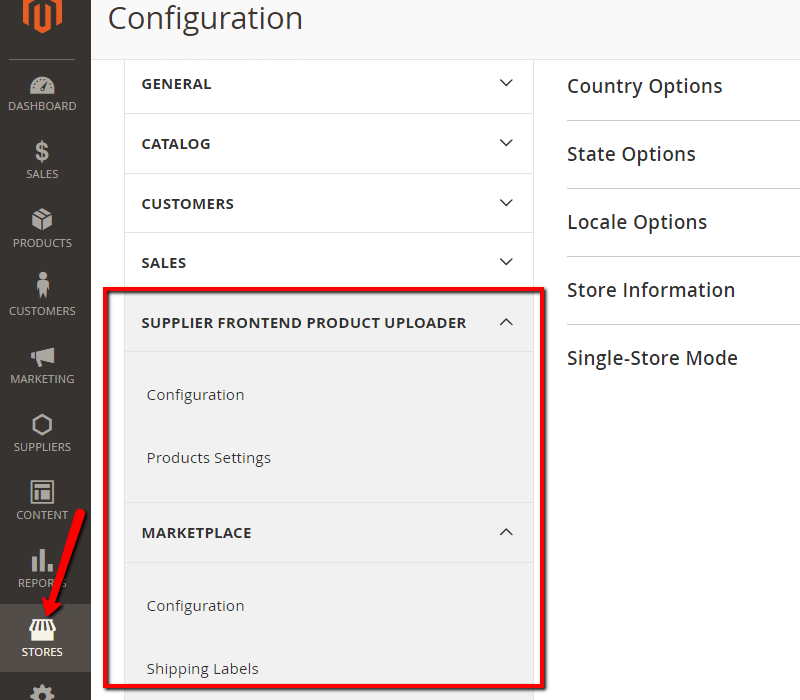Viewport: 800px width, 700px height.
Task: Open the Reports bar chart icon
Action: pyautogui.click(x=42, y=561)
